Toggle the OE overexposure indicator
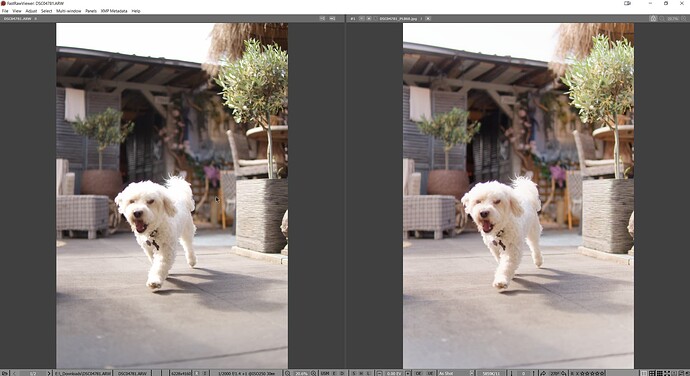Screen dimensions: 690x376 (x=418, y=373)
